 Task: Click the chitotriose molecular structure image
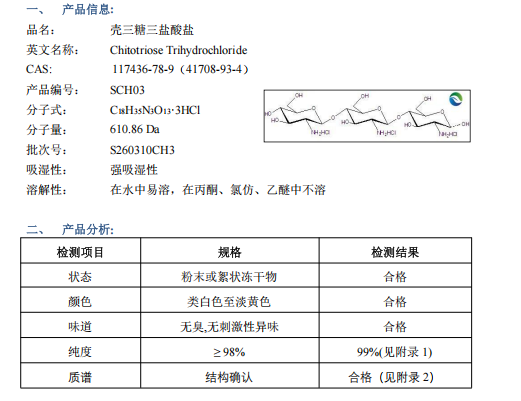(367, 116)
